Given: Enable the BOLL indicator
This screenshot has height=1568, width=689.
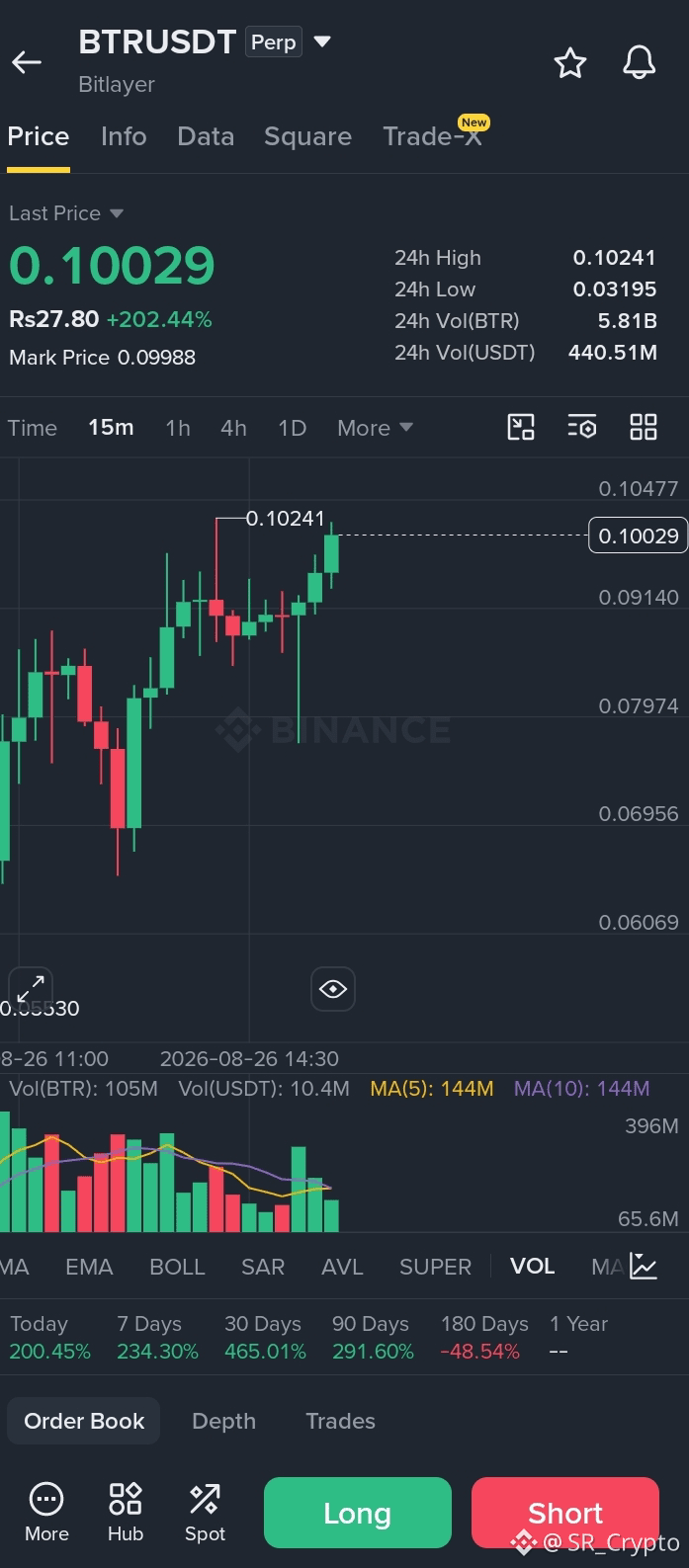Looking at the screenshot, I should point(177,1267).
